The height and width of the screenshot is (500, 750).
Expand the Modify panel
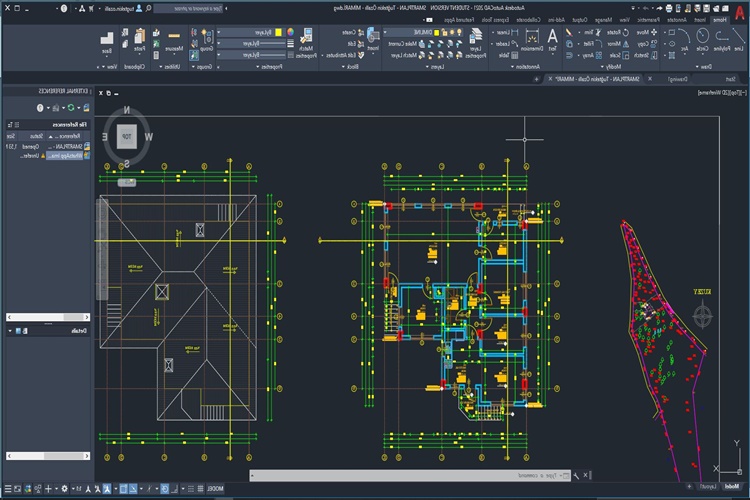coord(611,67)
